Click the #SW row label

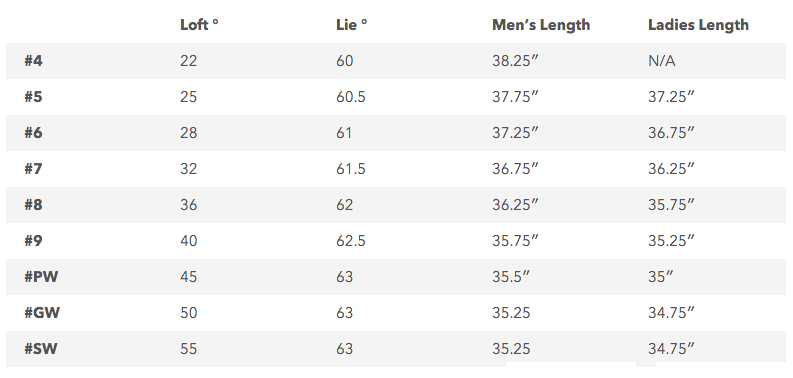(x=41, y=349)
